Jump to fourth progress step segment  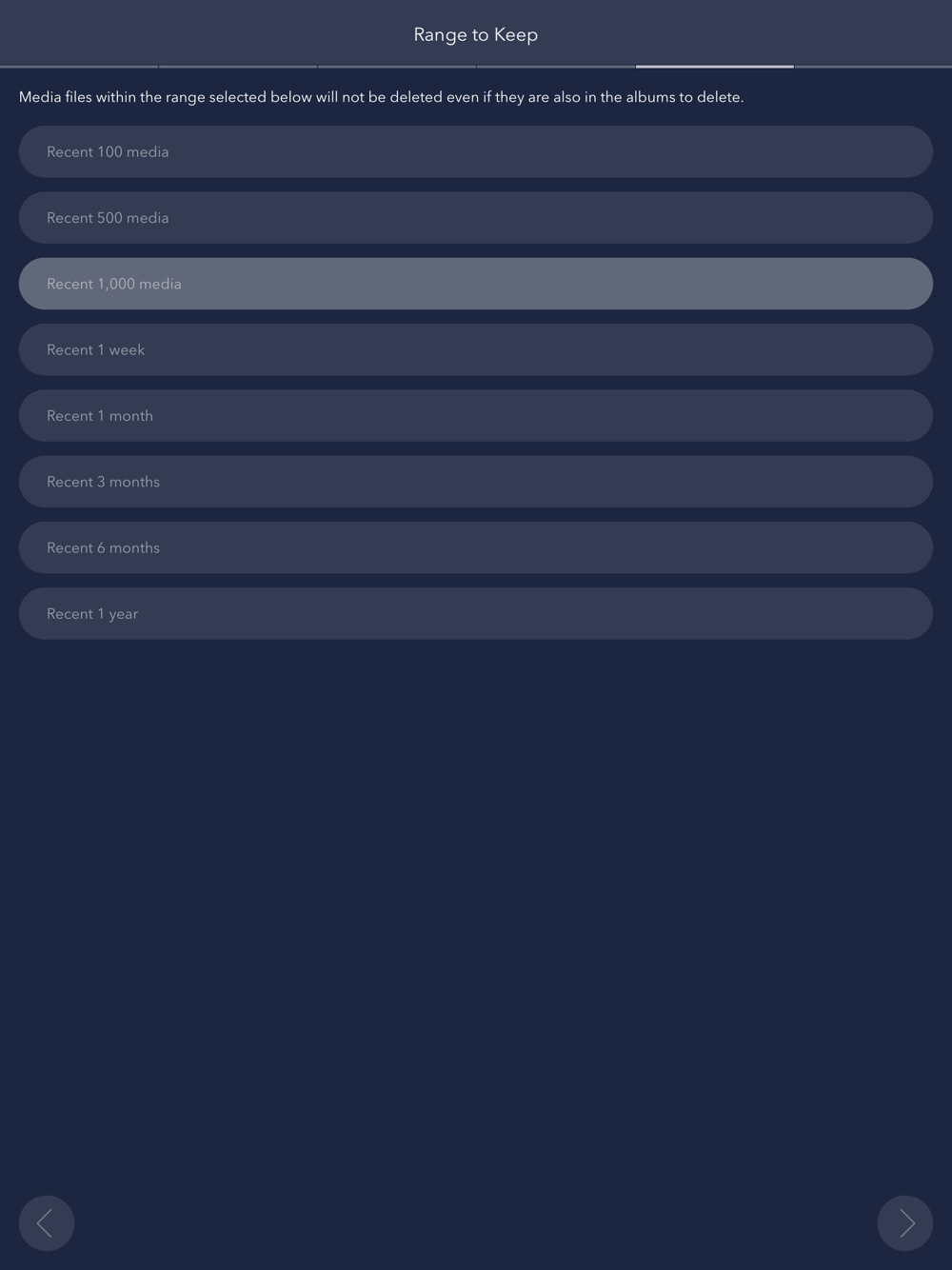coord(556,67)
